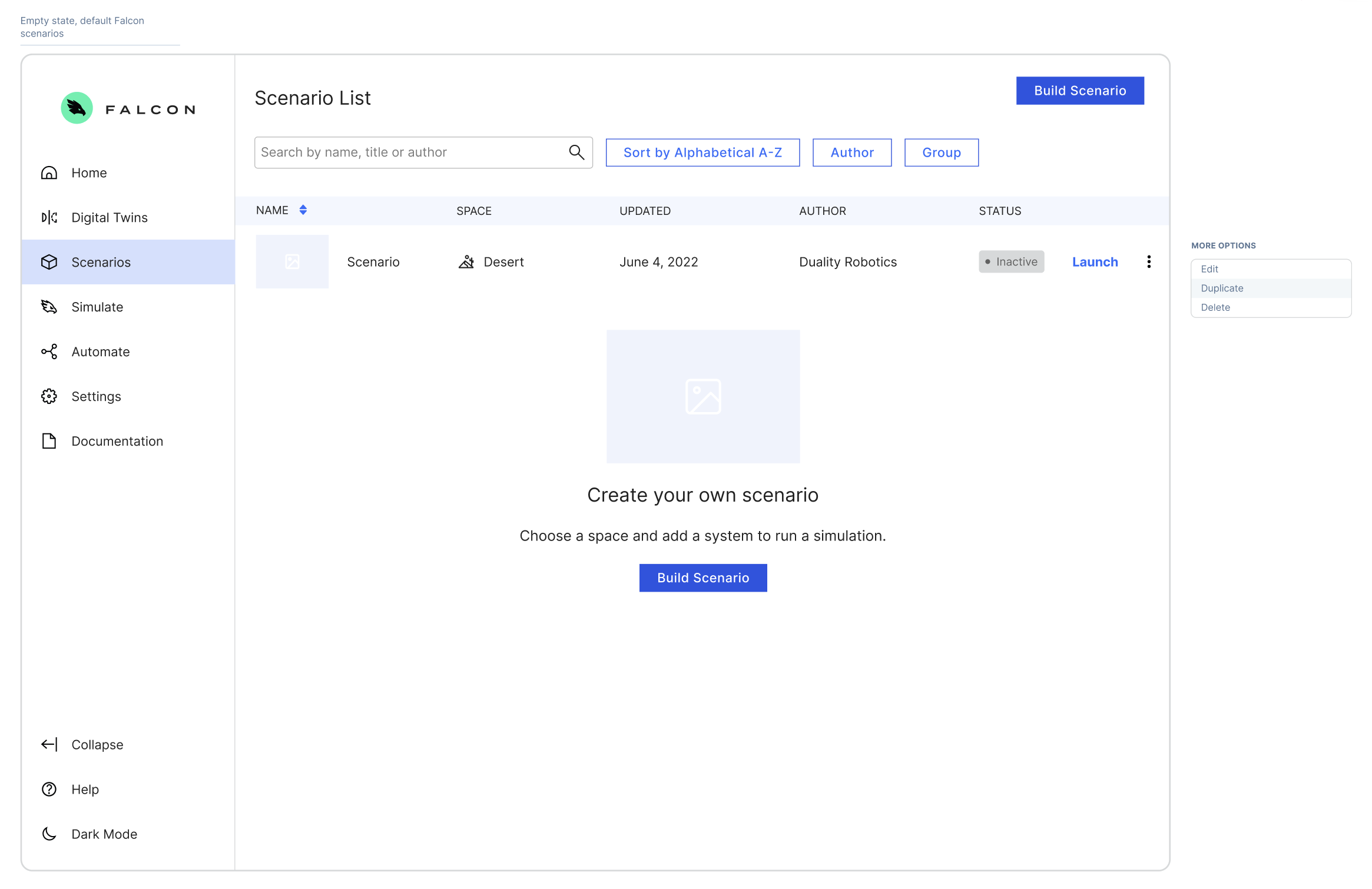
Task: Toggle the Inactive status badge
Action: (x=1011, y=261)
